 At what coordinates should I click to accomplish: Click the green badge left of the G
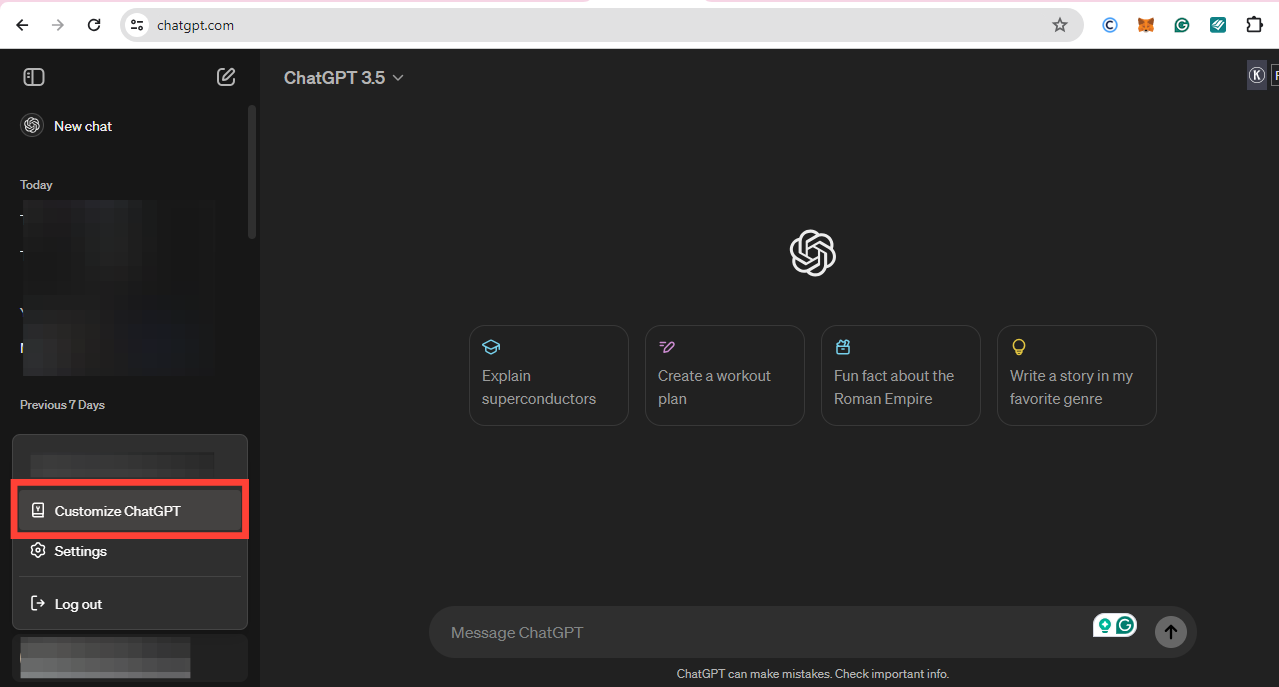point(1105,626)
